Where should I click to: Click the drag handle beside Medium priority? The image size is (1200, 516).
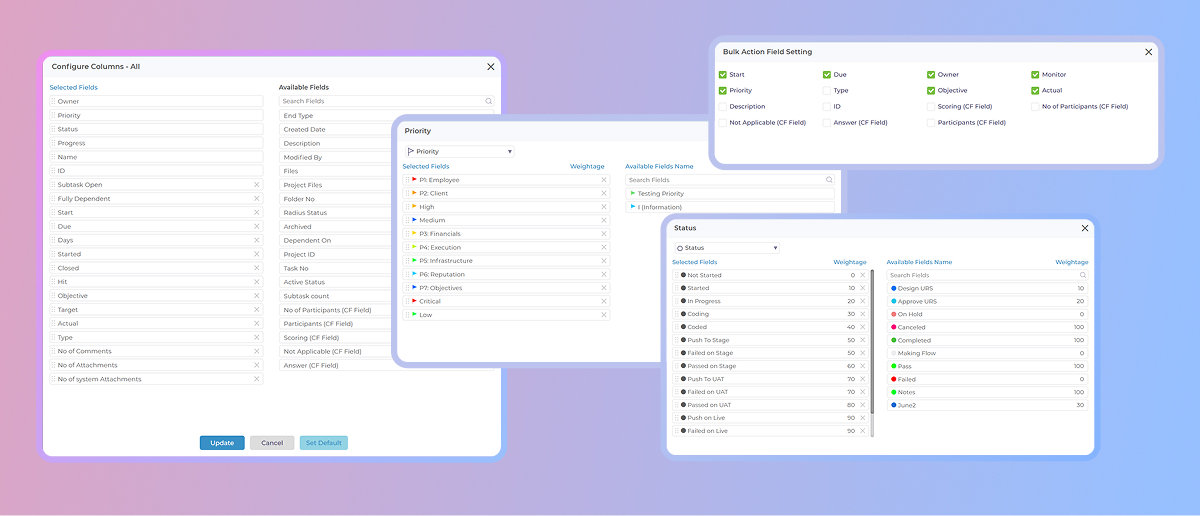[407, 220]
